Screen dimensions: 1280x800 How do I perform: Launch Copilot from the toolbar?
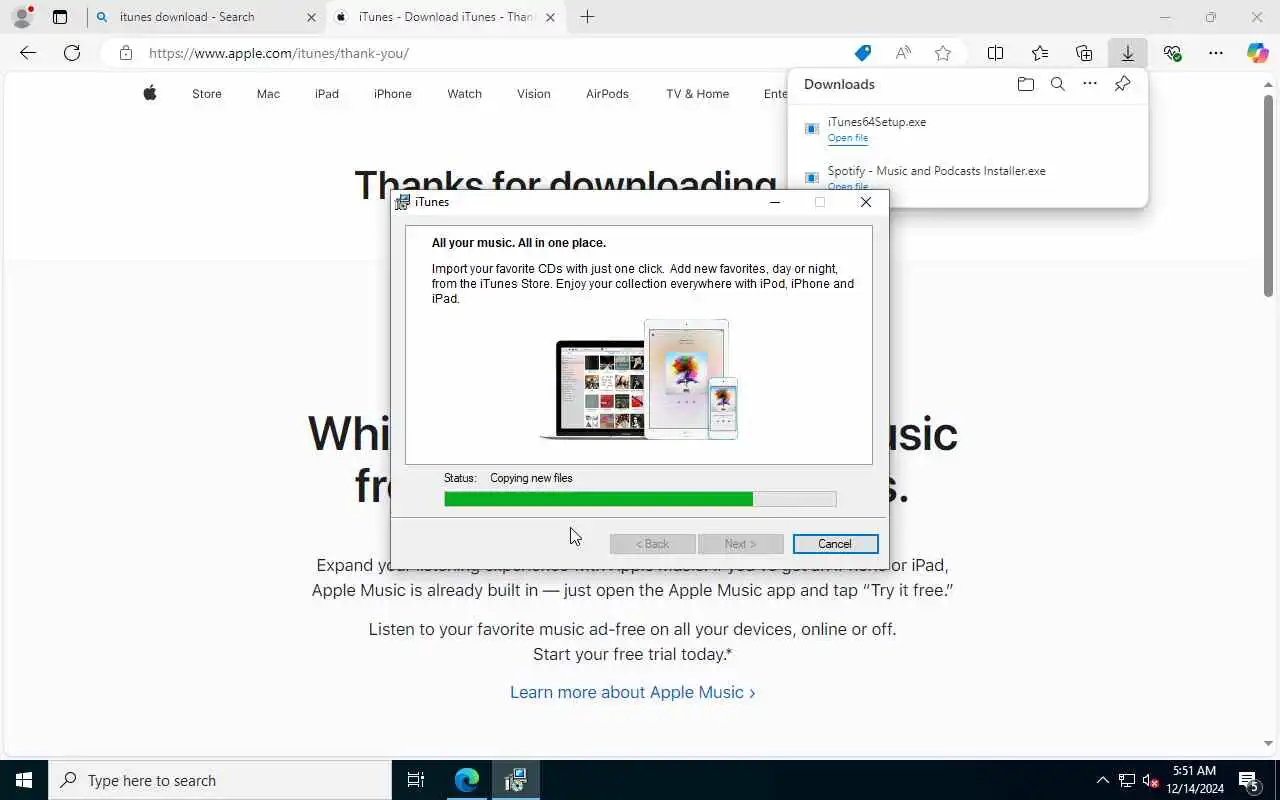pyautogui.click(x=1257, y=53)
